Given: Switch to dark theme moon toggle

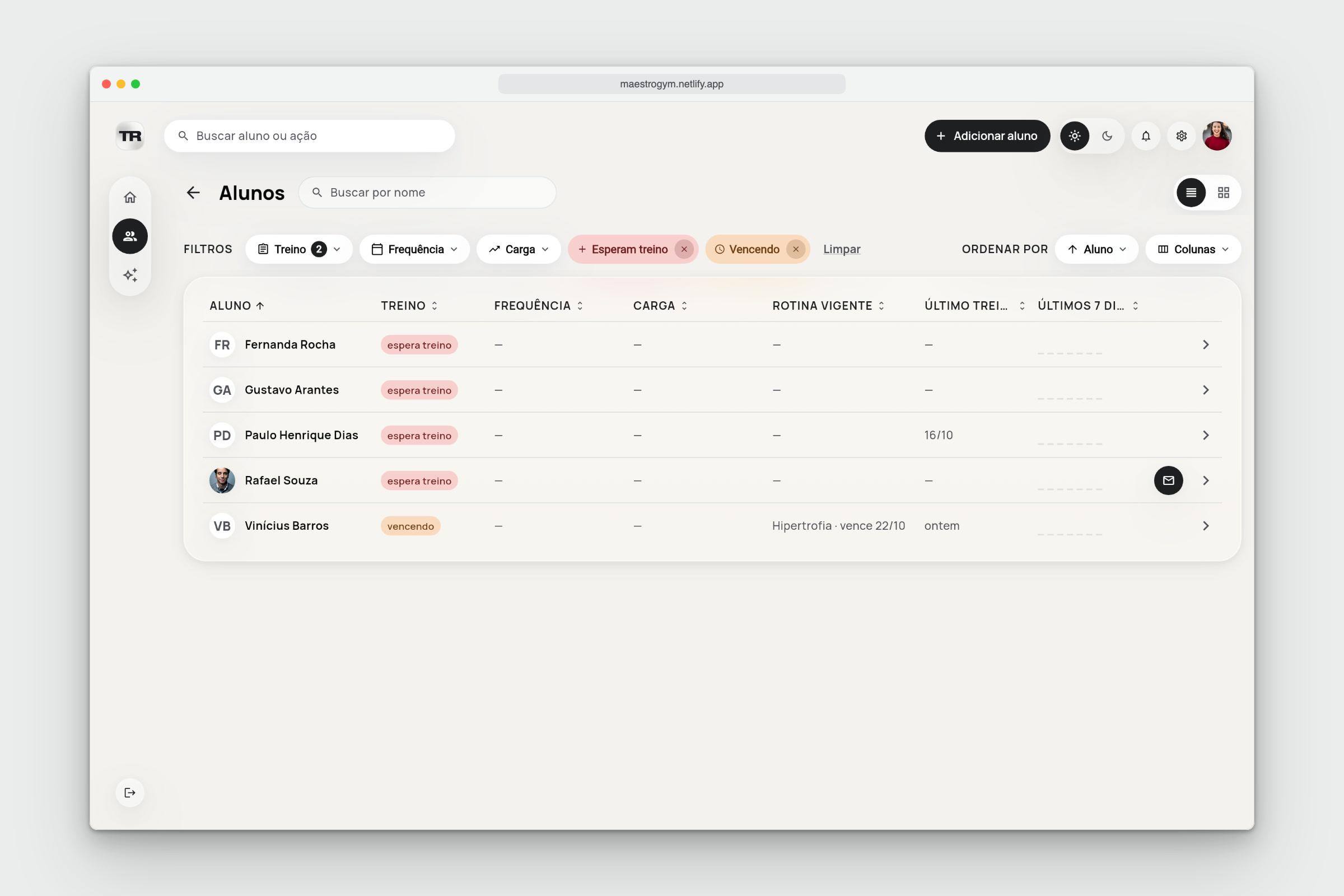Looking at the screenshot, I should [1107, 136].
